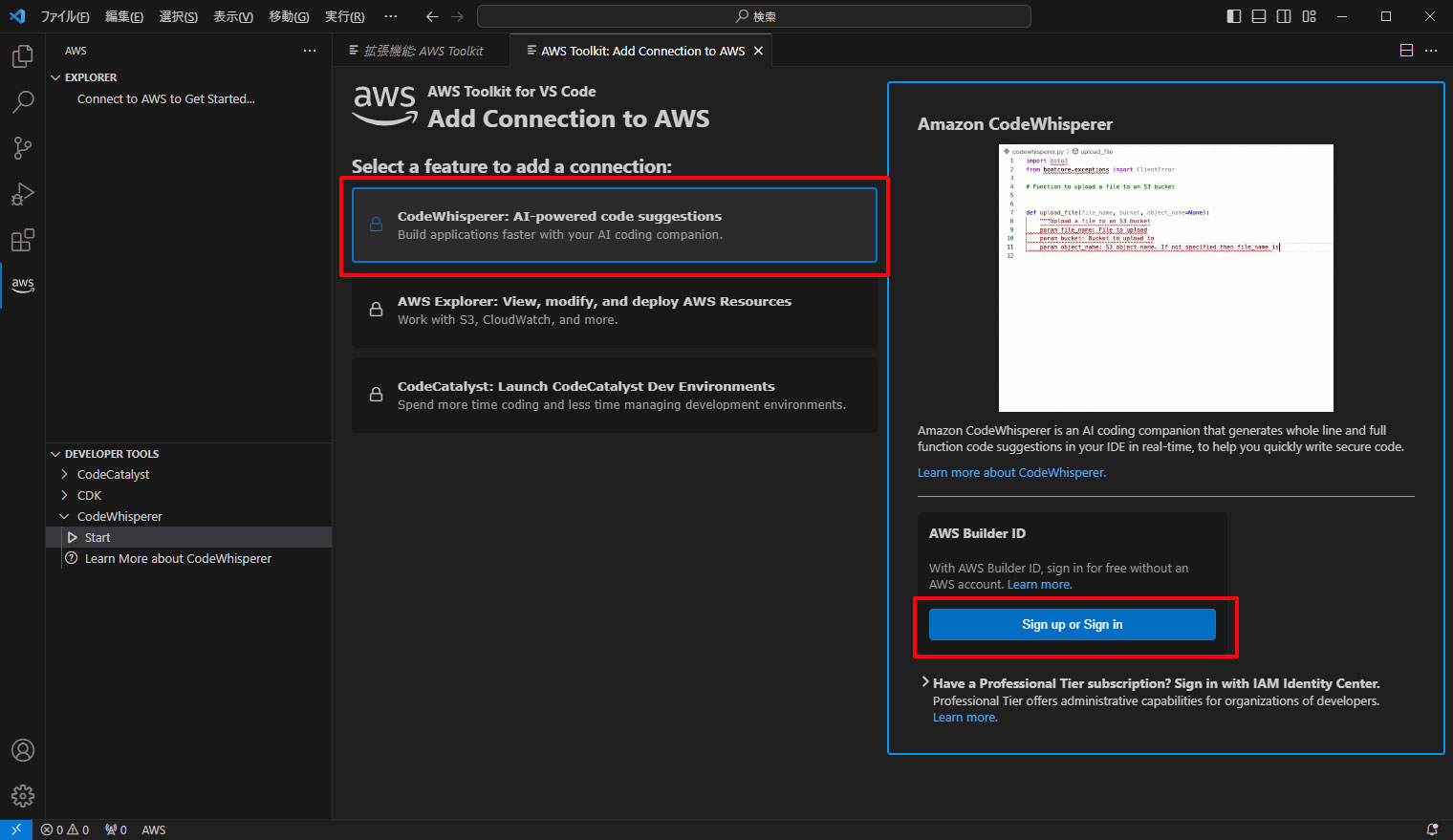Image resolution: width=1453 pixels, height=840 pixels.
Task: Click the VS Code logo icon
Action: [17, 16]
